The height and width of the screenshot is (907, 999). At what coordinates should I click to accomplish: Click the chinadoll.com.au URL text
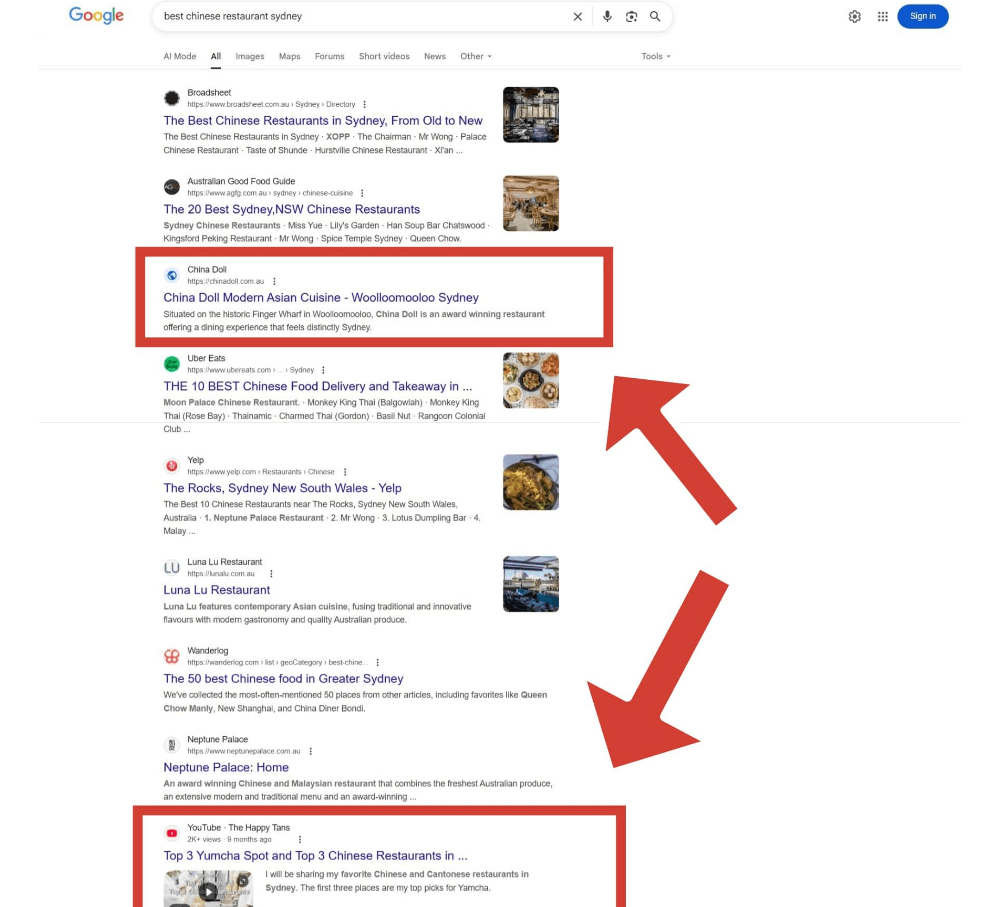click(226, 282)
